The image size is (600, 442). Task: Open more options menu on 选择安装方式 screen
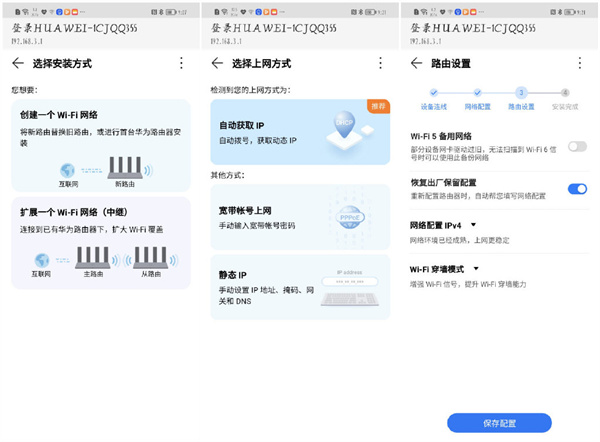[181, 63]
